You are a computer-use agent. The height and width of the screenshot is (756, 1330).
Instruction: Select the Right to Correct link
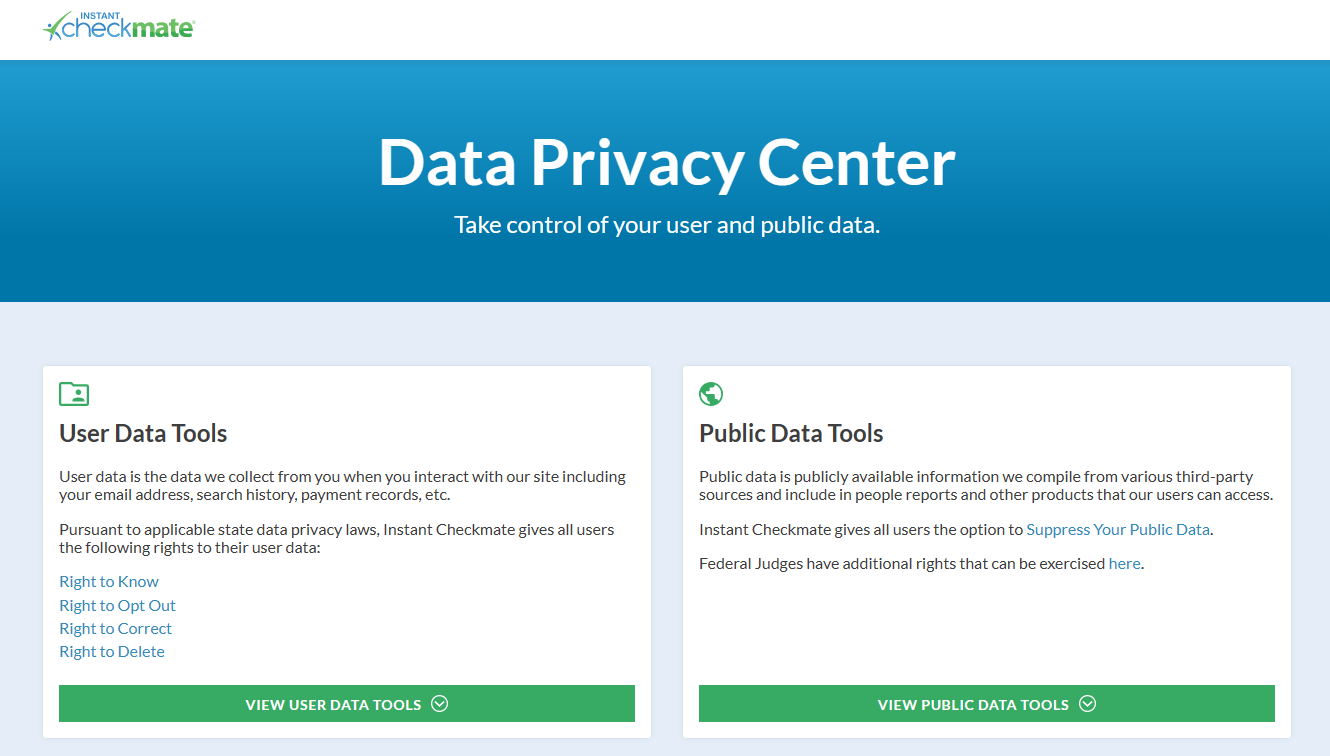pos(115,628)
